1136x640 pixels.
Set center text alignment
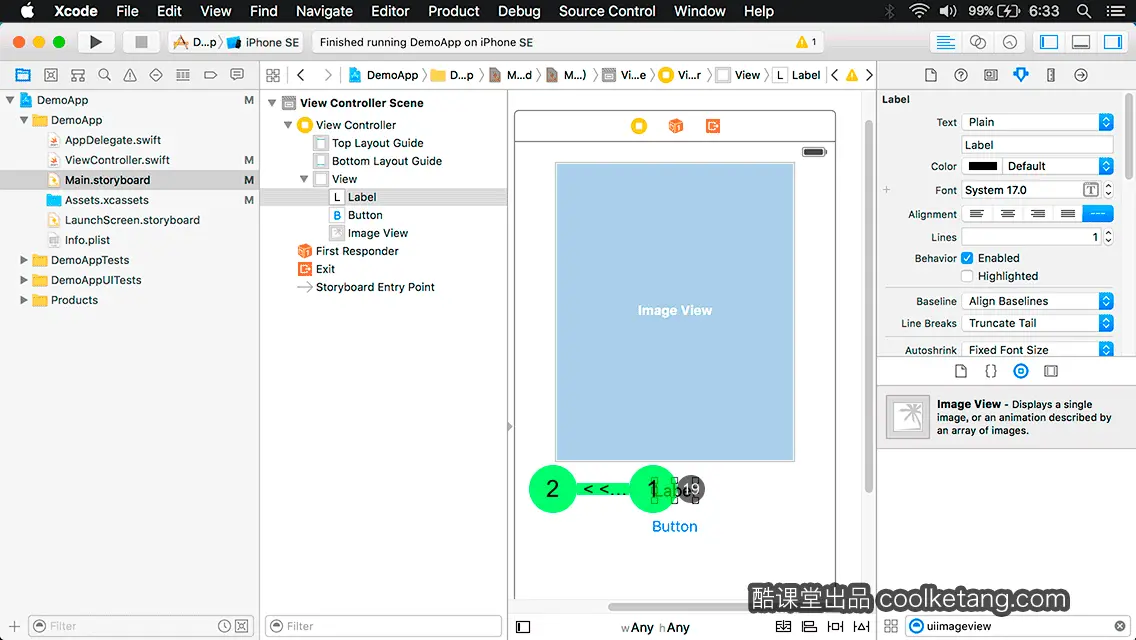click(x=1007, y=214)
